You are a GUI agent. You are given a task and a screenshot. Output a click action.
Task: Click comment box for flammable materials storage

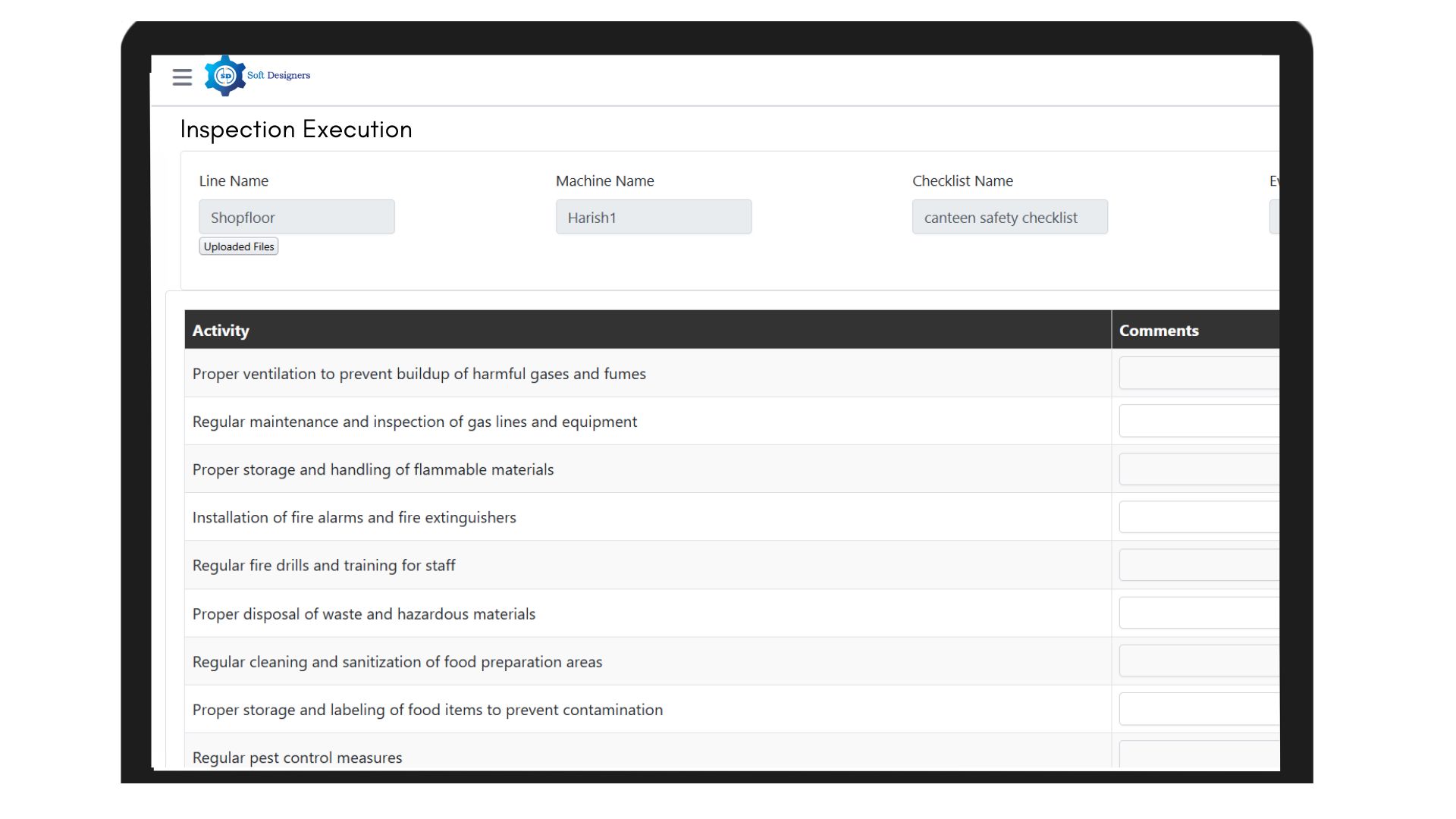click(1198, 469)
